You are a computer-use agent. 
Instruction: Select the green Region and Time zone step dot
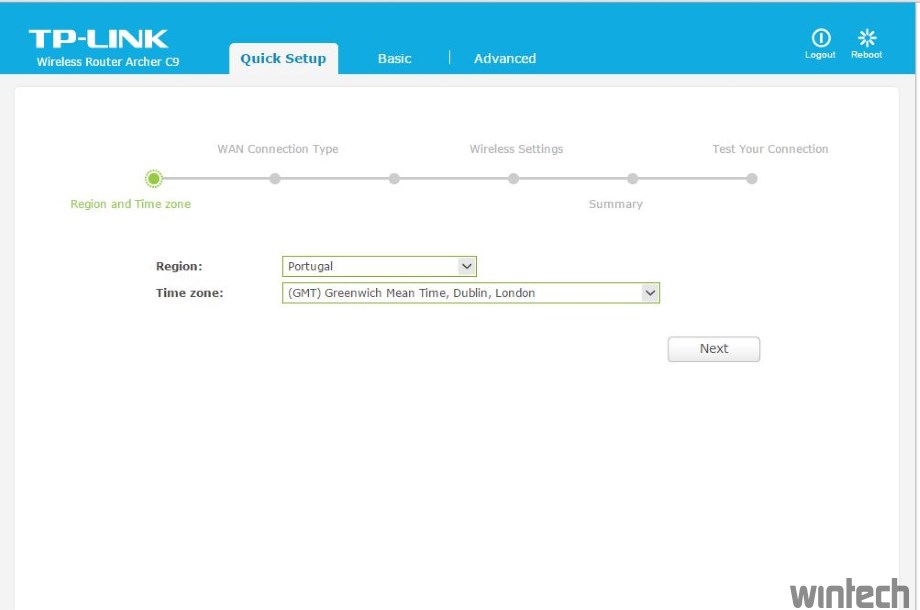(153, 179)
